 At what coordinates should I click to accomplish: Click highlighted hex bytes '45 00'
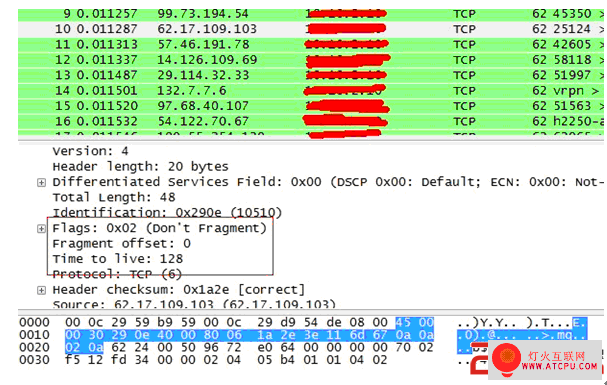(x=415, y=322)
